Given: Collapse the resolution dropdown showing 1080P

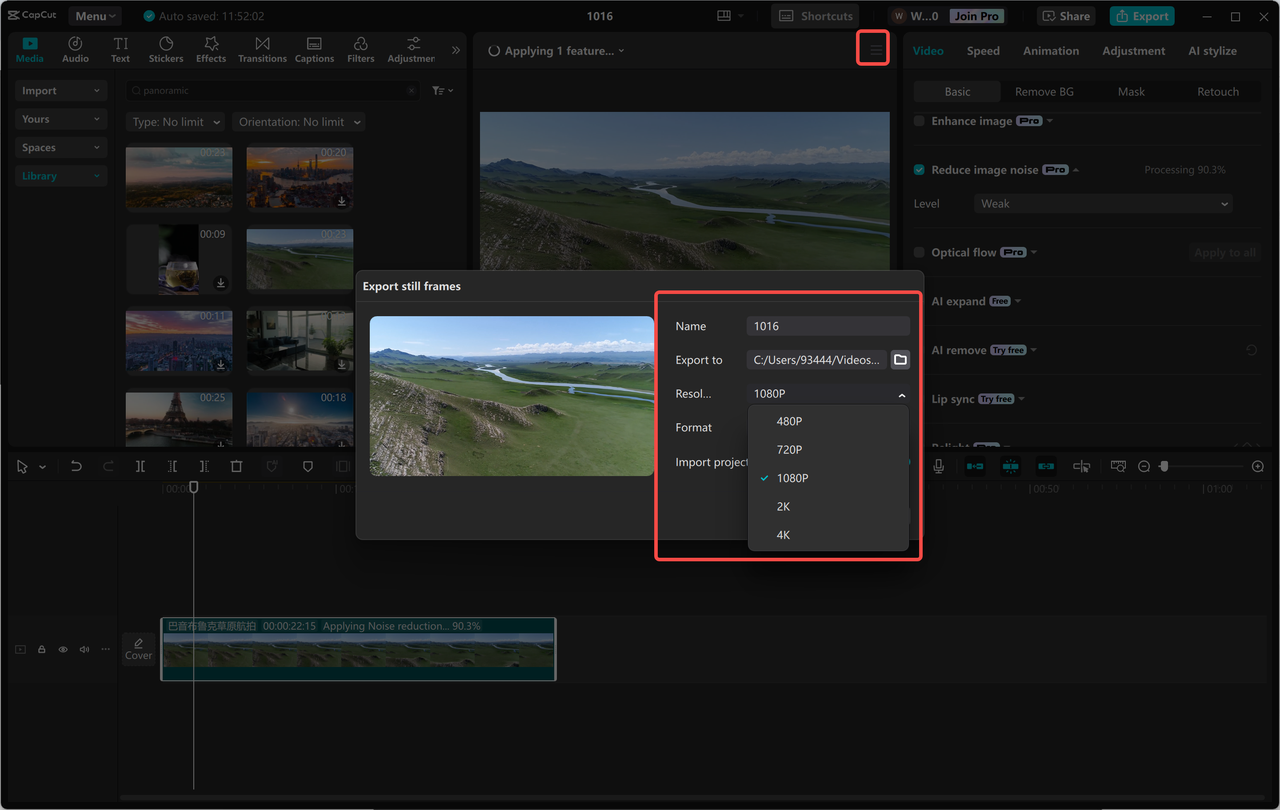Looking at the screenshot, I should pyautogui.click(x=827, y=393).
